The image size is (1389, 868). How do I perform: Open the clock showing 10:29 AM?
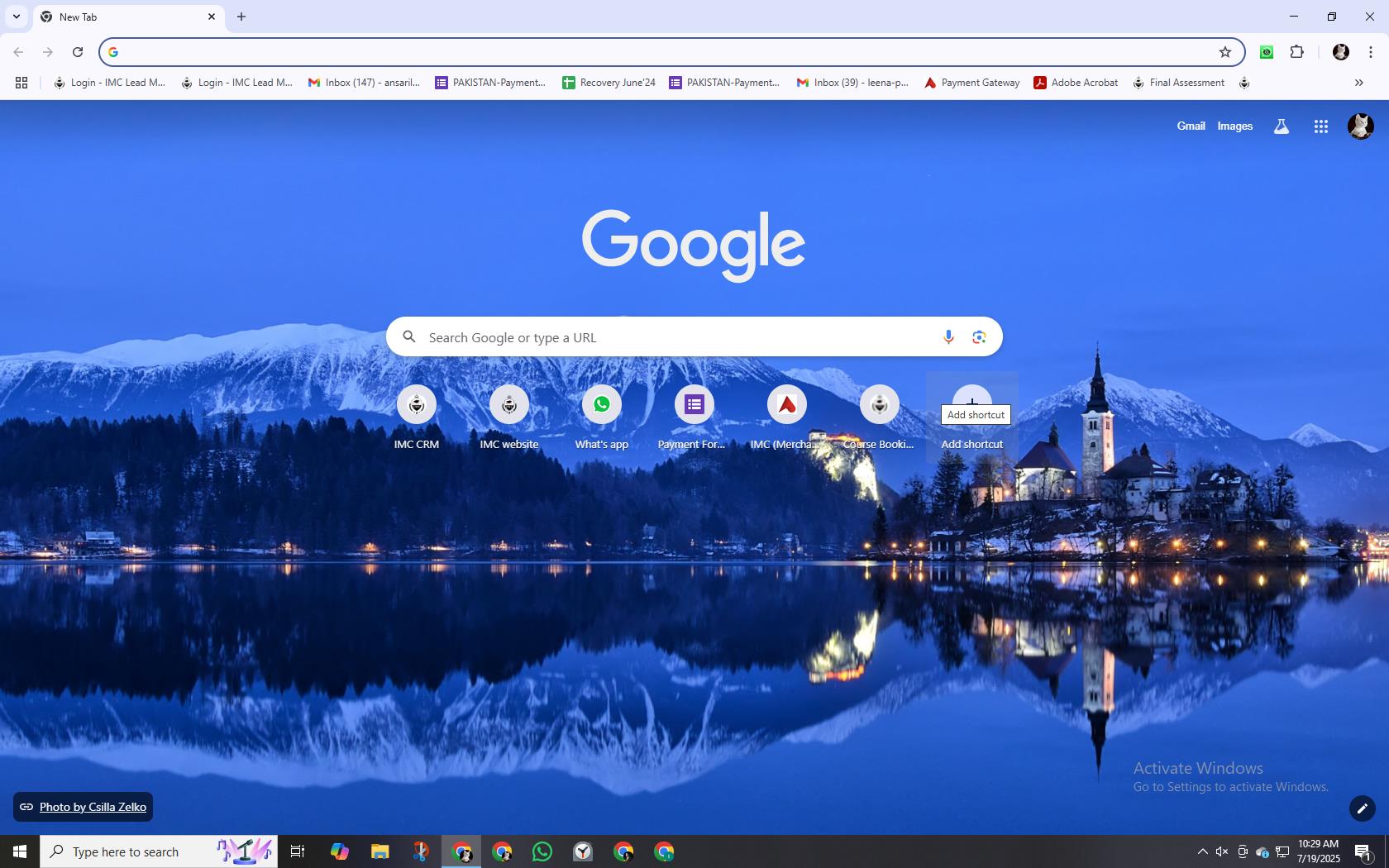tap(1318, 851)
